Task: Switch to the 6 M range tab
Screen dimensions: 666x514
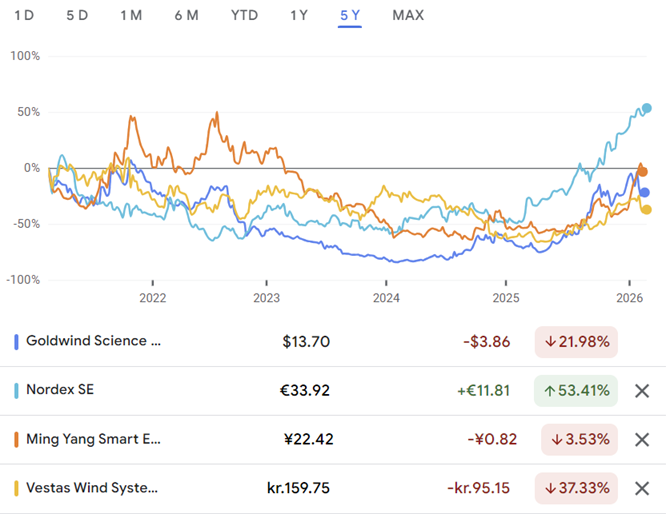Action: pyautogui.click(x=186, y=15)
